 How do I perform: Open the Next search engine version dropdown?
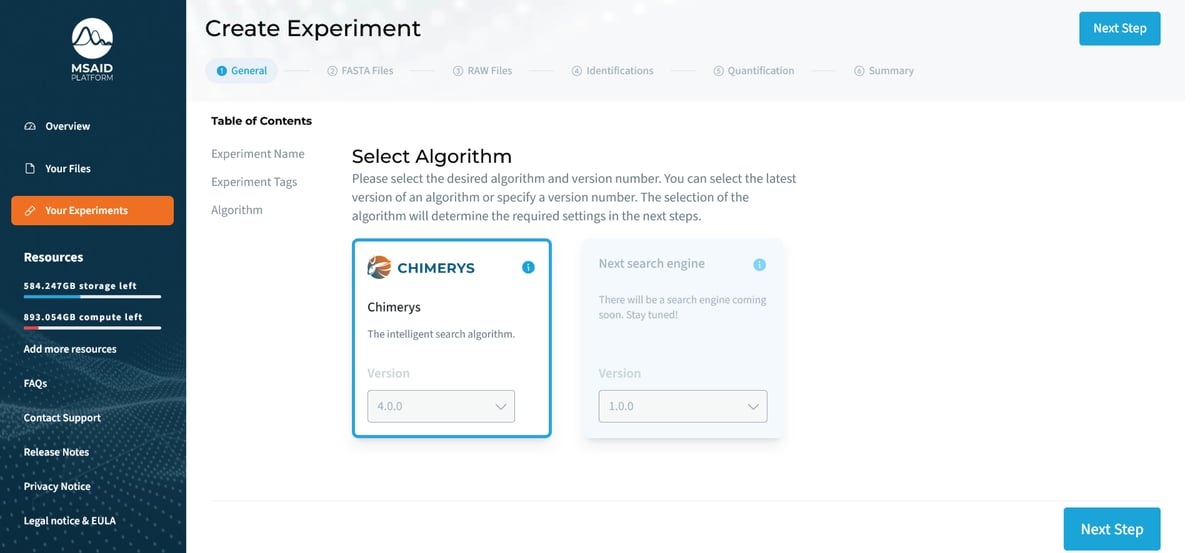[682, 406]
